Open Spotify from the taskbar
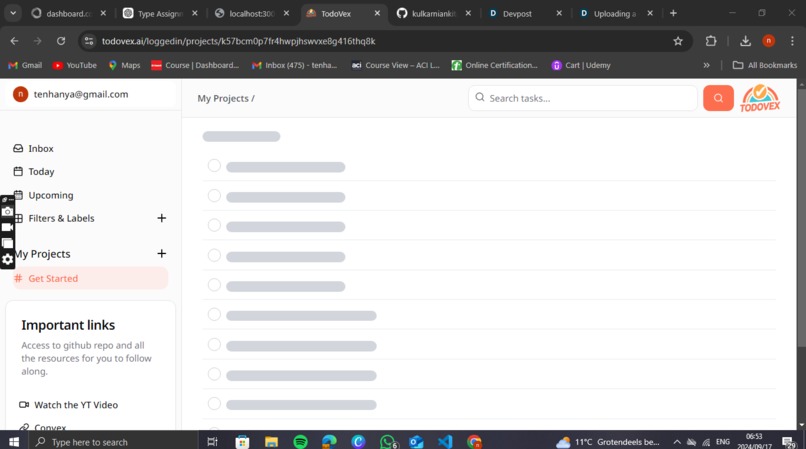Screen dimensions: 806x449 tap(300, 442)
